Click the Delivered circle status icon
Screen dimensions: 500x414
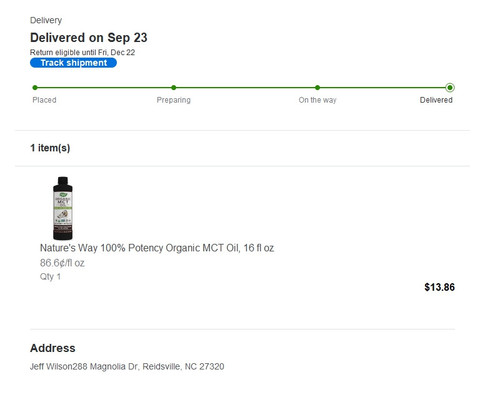pyautogui.click(x=450, y=88)
